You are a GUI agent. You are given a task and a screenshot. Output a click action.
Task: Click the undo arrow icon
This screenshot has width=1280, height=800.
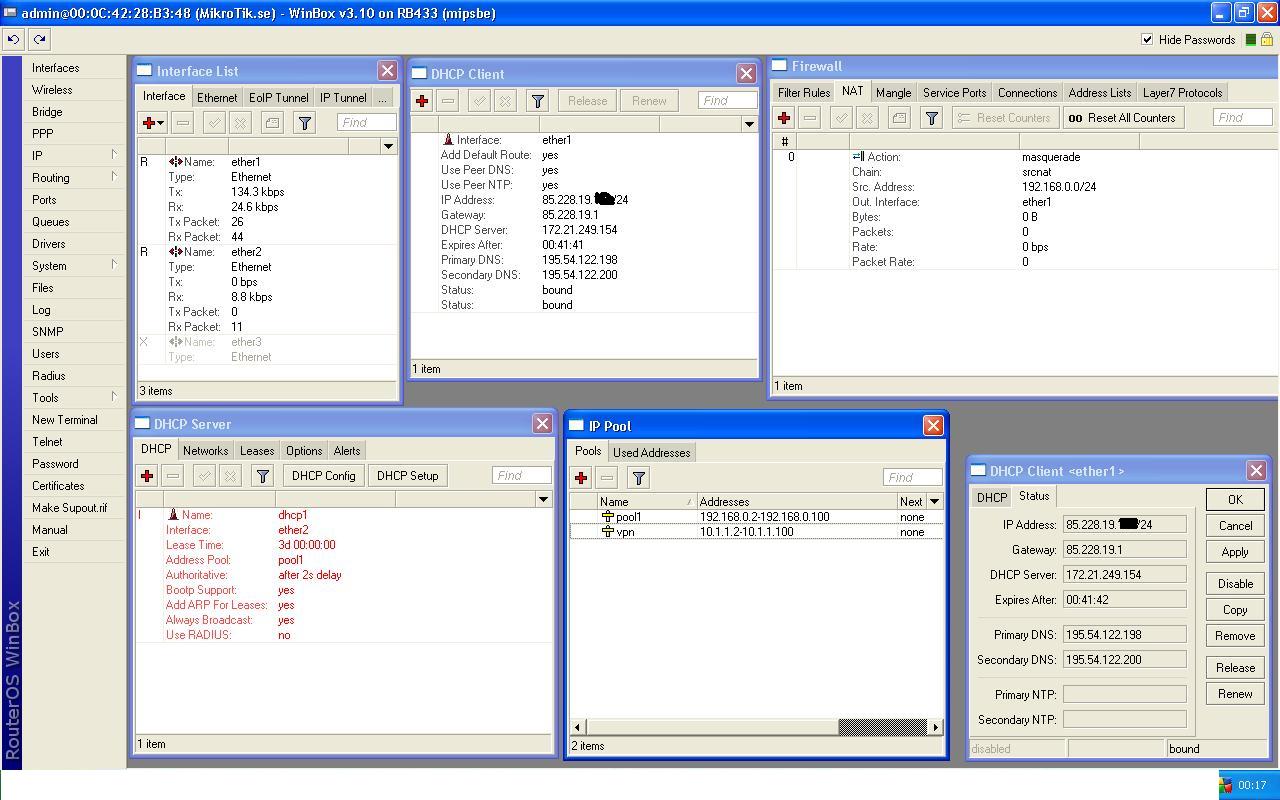[x=13, y=39]
